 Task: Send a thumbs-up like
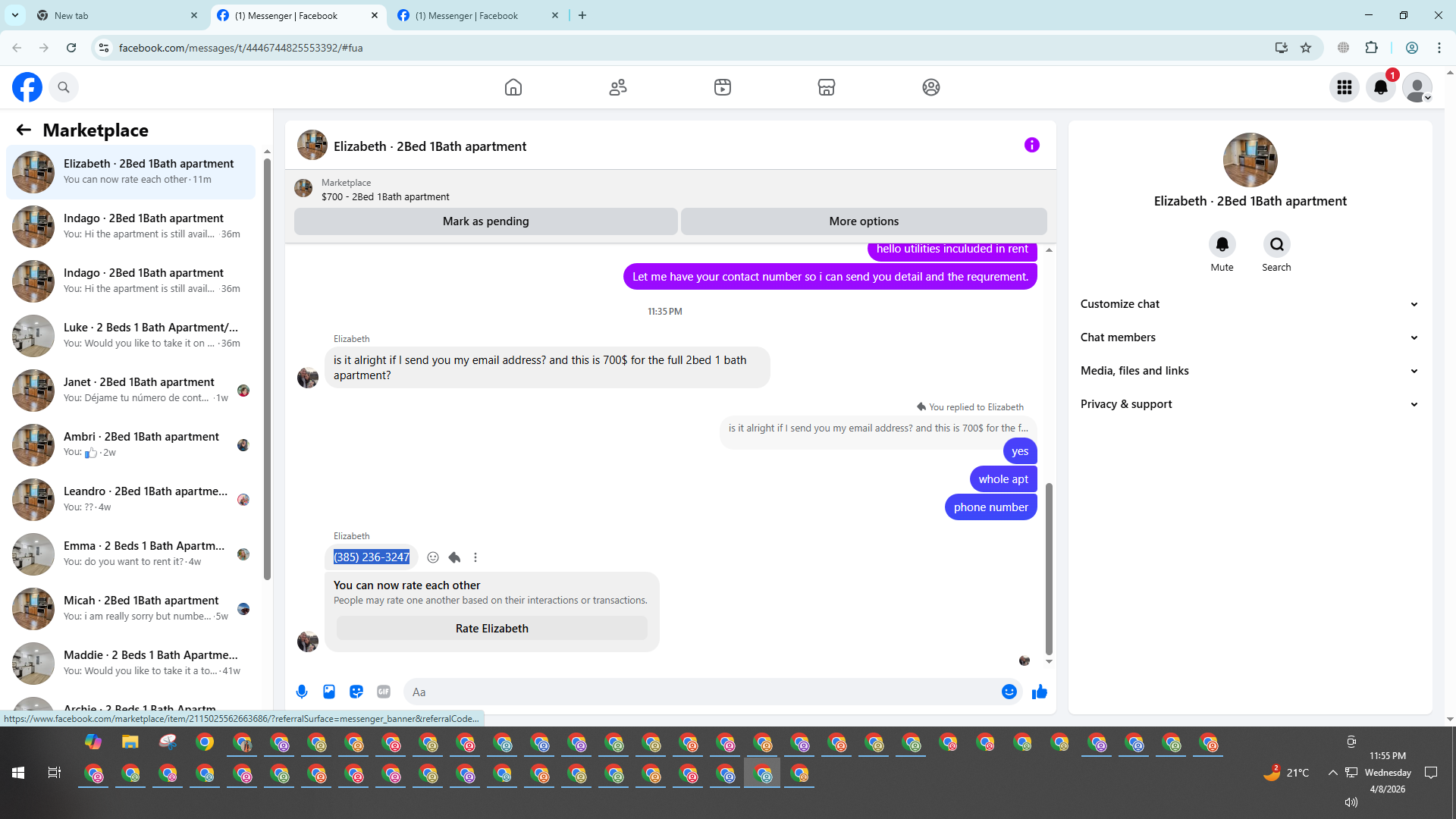(1039, 692)
